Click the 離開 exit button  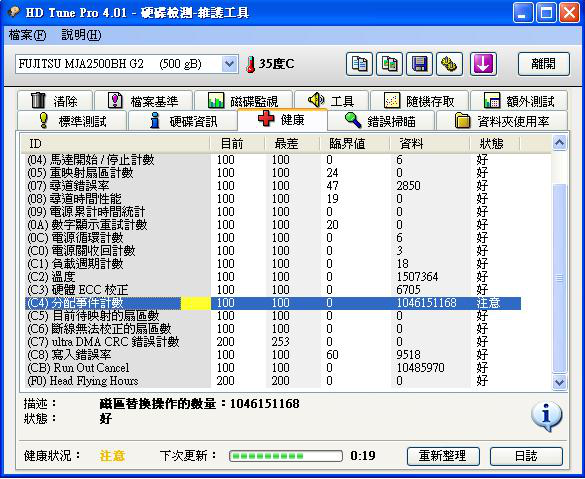tap(544, 64)
